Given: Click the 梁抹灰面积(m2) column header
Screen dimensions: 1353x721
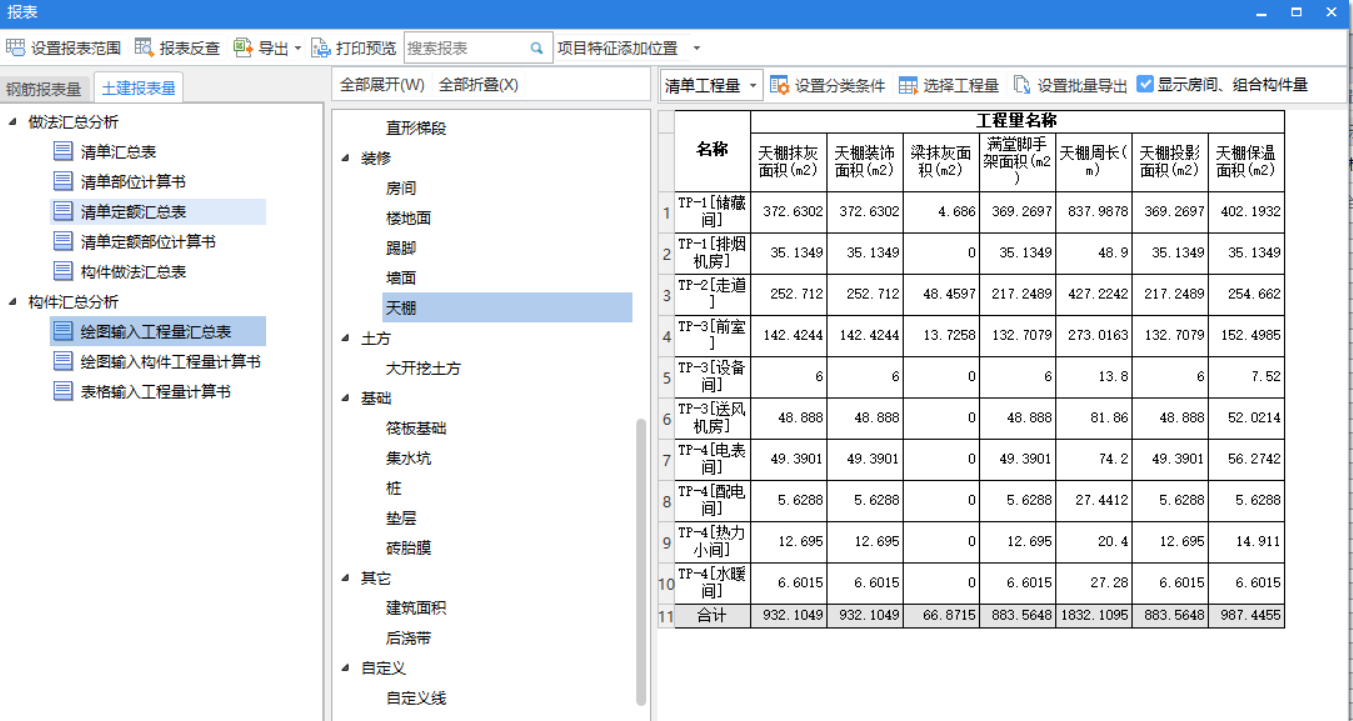Looking at the screenshot, I should point(941,162).
